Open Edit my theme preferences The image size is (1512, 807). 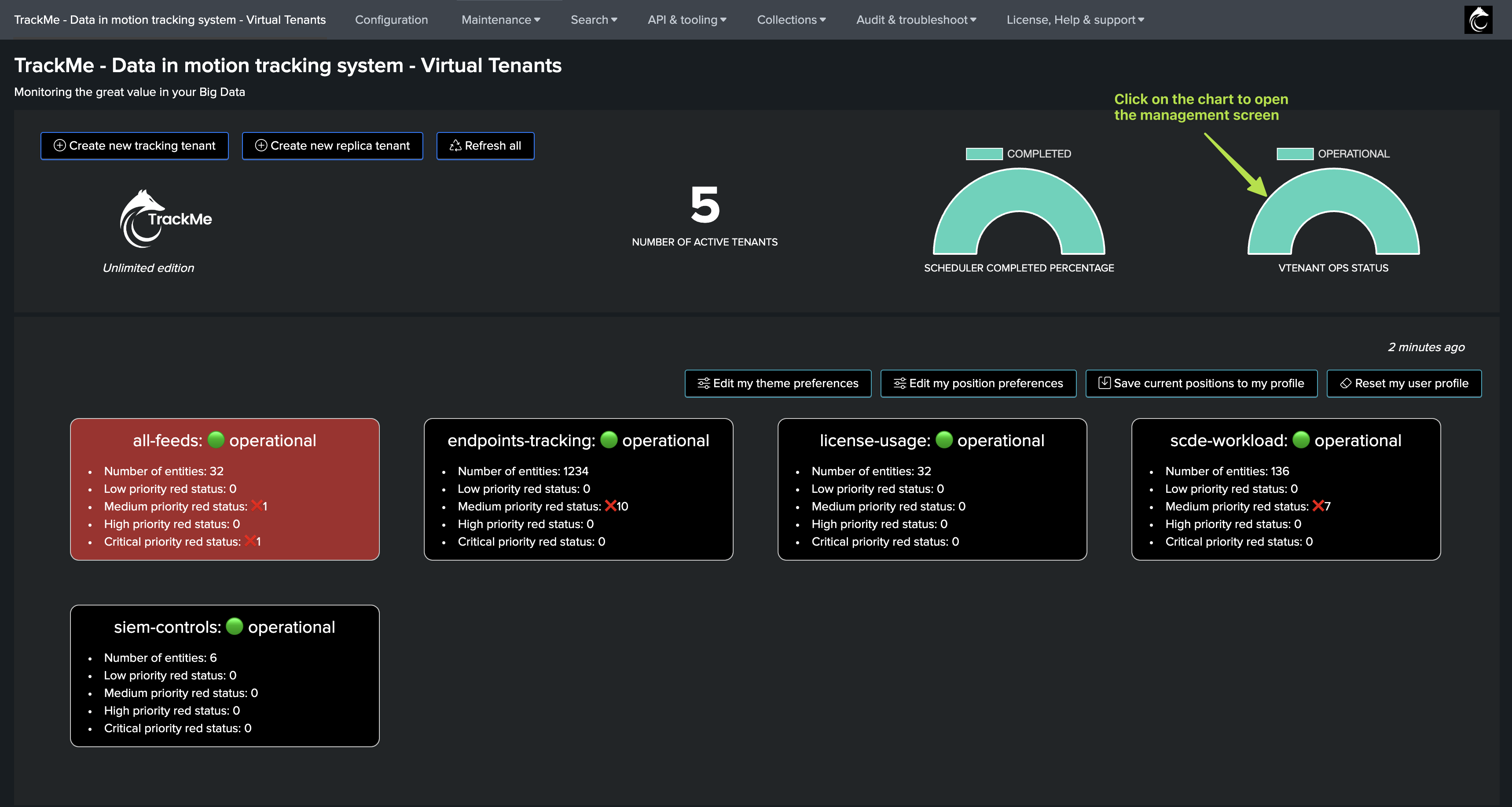click(x=778, y=383)
